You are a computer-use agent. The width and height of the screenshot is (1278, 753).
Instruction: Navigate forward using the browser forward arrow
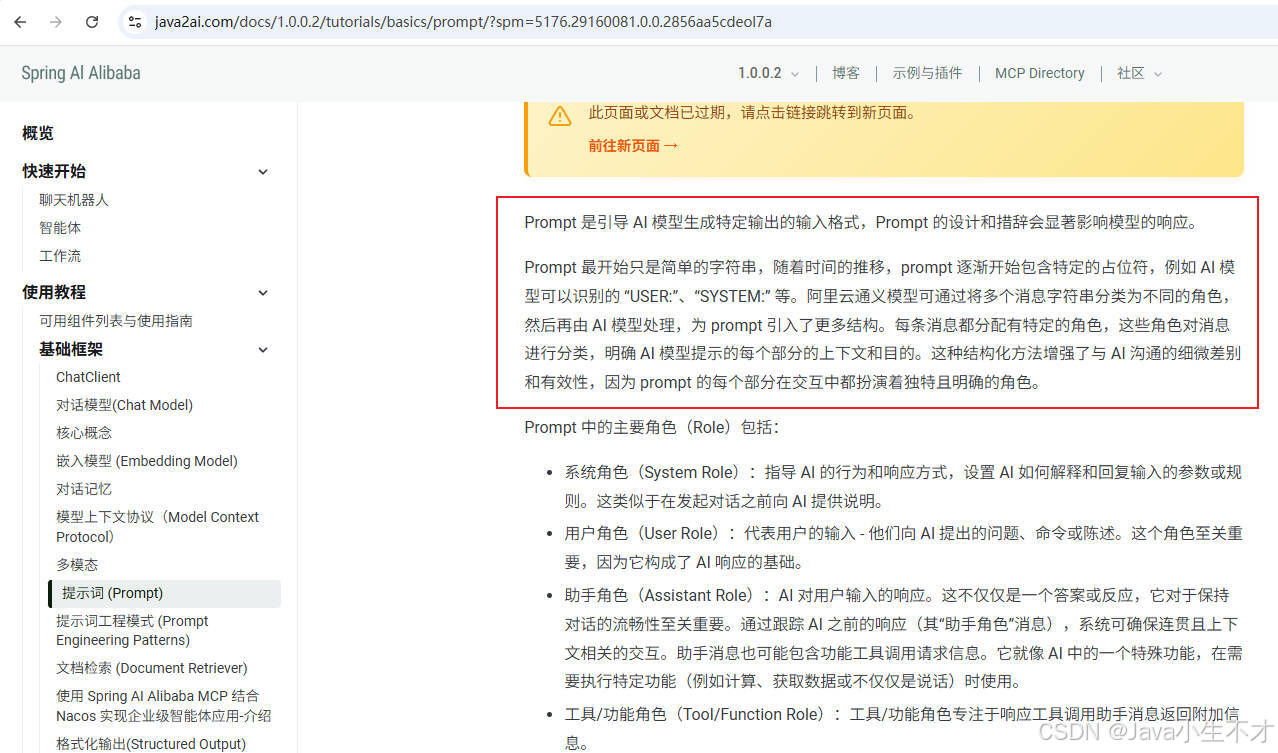[x=56, y=22]
